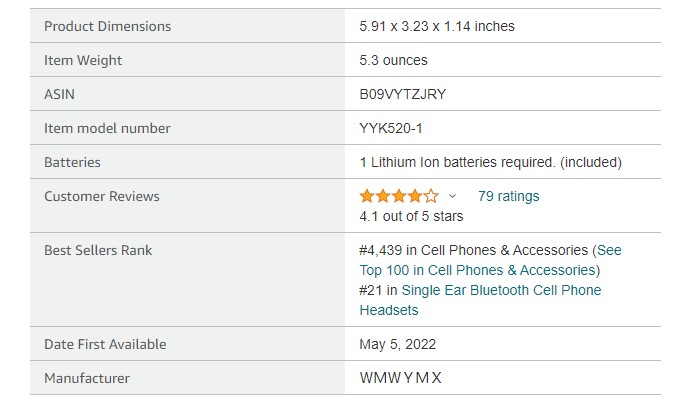This screenshot has height=404, width=682.
Task: Click the May 5, 2022 date value
Action: [x=397, y=344]
